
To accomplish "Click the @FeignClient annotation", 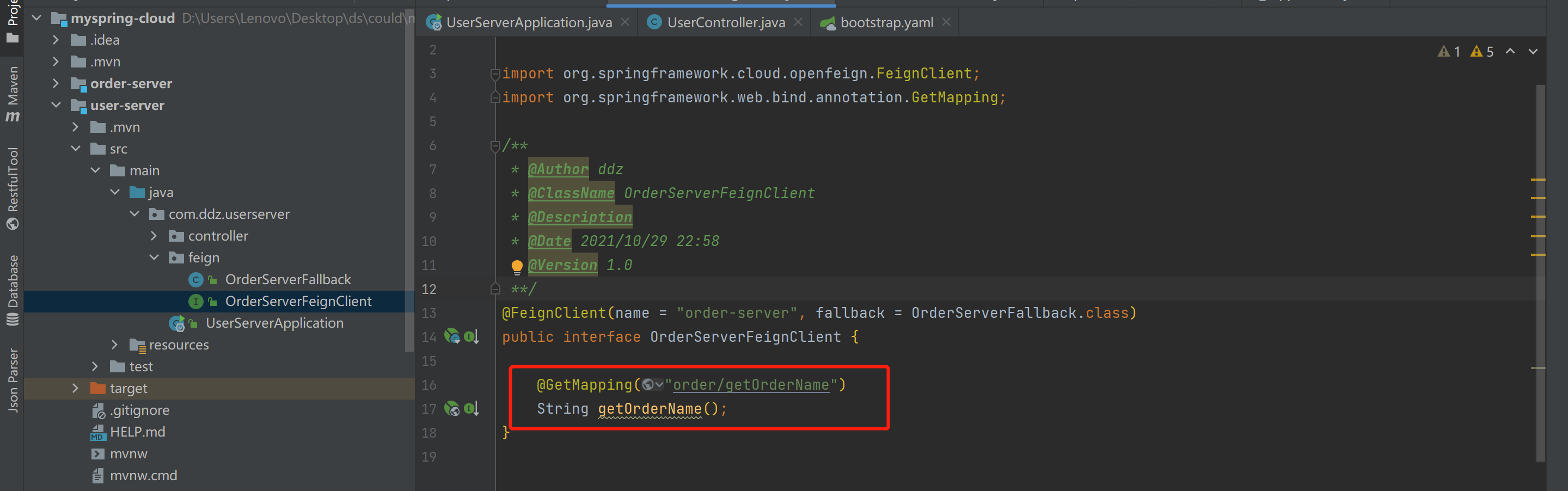I will pos(554,313).
